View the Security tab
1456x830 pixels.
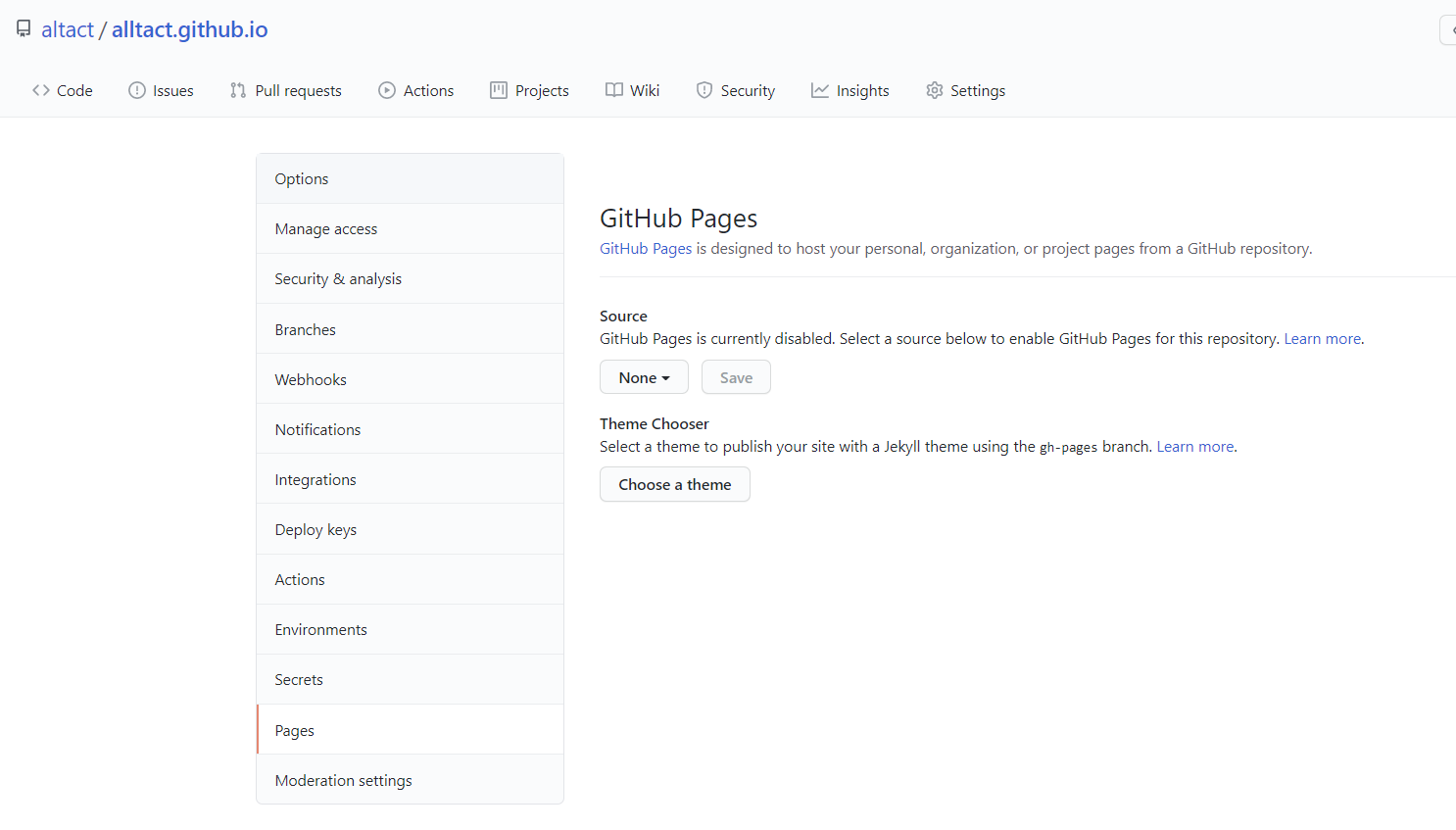pos(736,90)
